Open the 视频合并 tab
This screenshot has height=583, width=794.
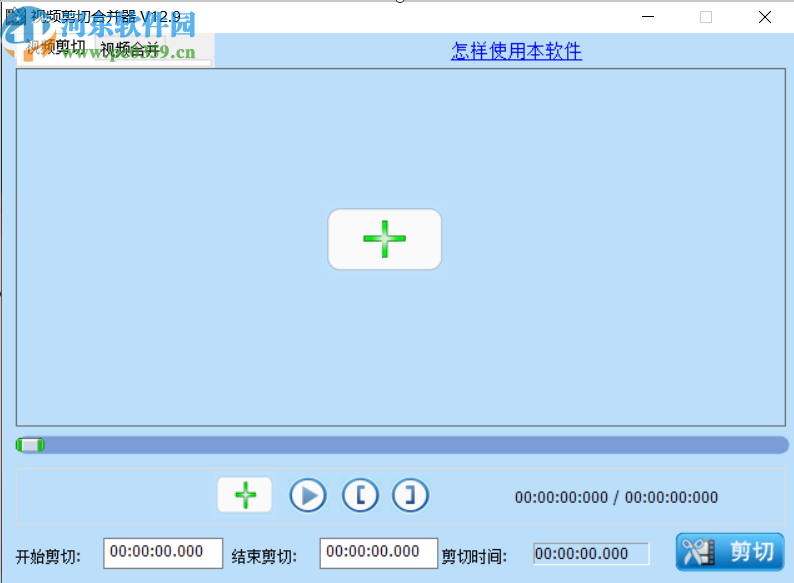tap(130, 49)
